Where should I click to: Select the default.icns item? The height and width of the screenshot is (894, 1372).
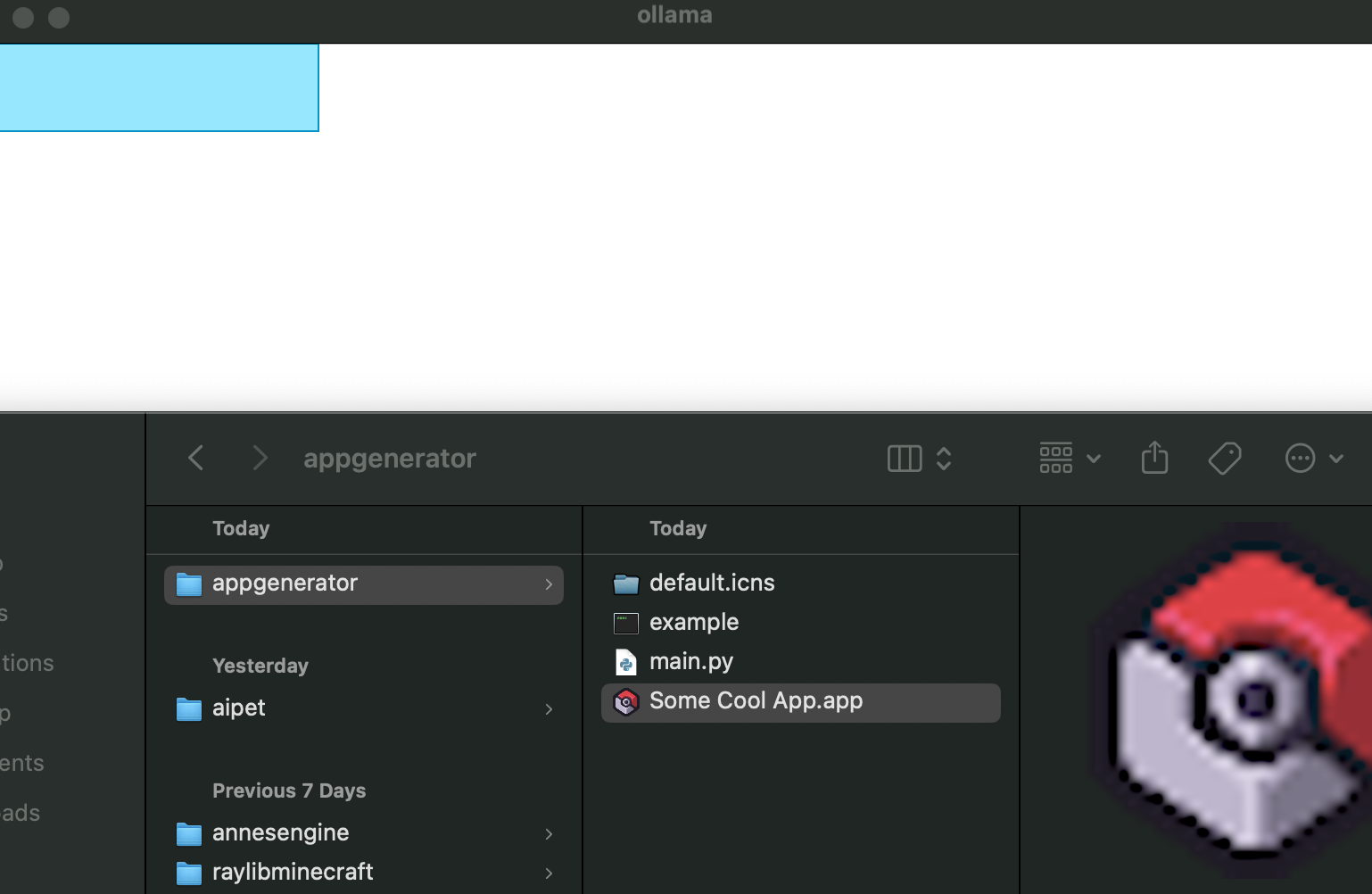(801, 584)
